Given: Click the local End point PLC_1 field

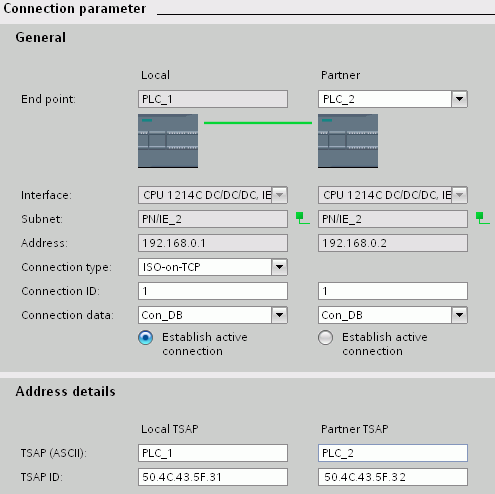Looking at the screenshot, I should point(213,99).
